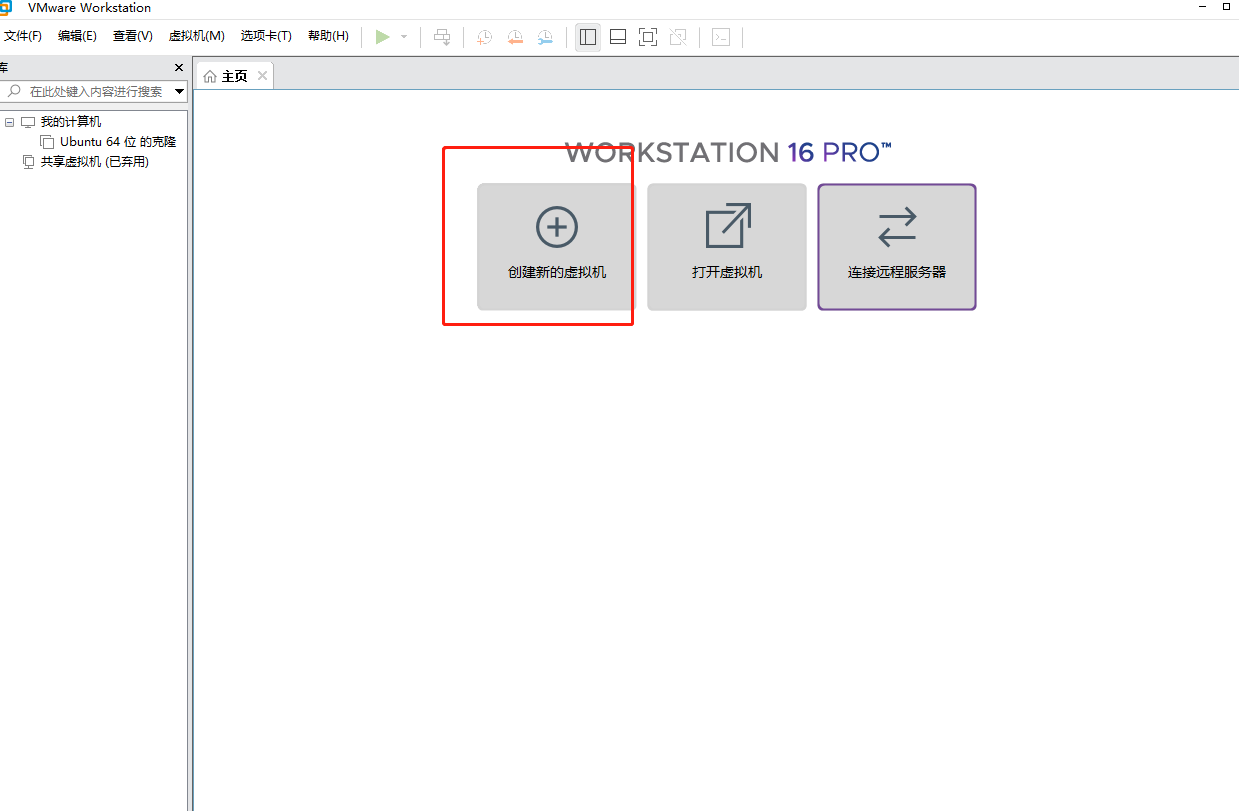Click the 创建新的虚拟机 button
This screenshot has width=1239, height=811.
click(x=556, y=247)
